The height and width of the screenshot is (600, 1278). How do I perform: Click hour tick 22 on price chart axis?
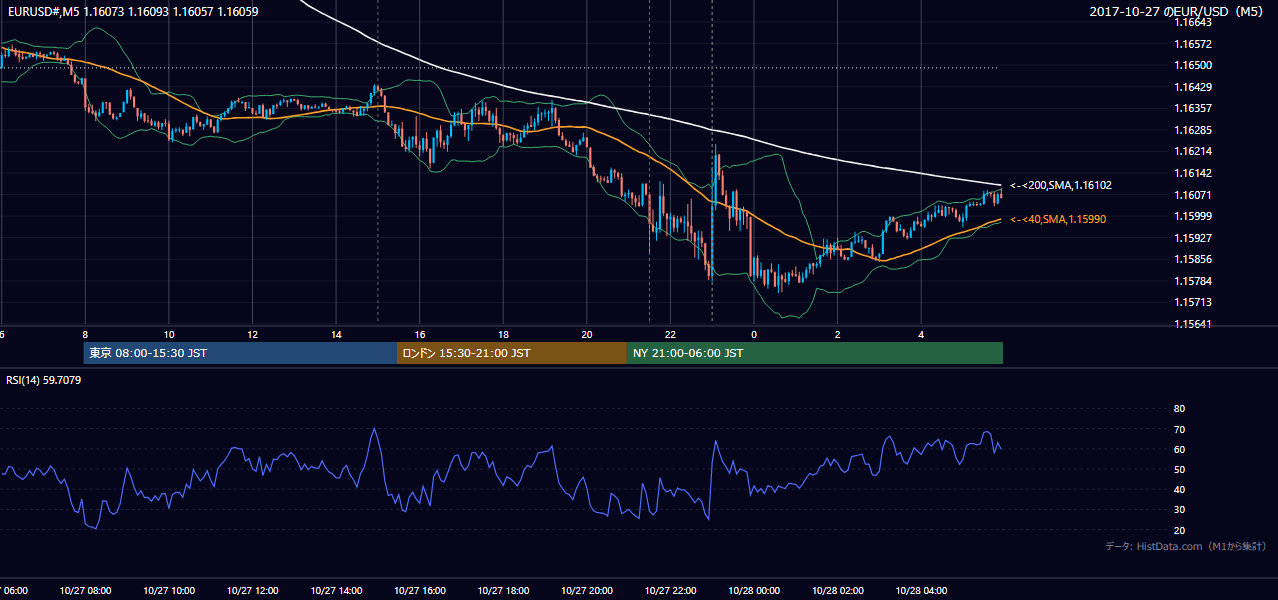[x=670, y=335]
